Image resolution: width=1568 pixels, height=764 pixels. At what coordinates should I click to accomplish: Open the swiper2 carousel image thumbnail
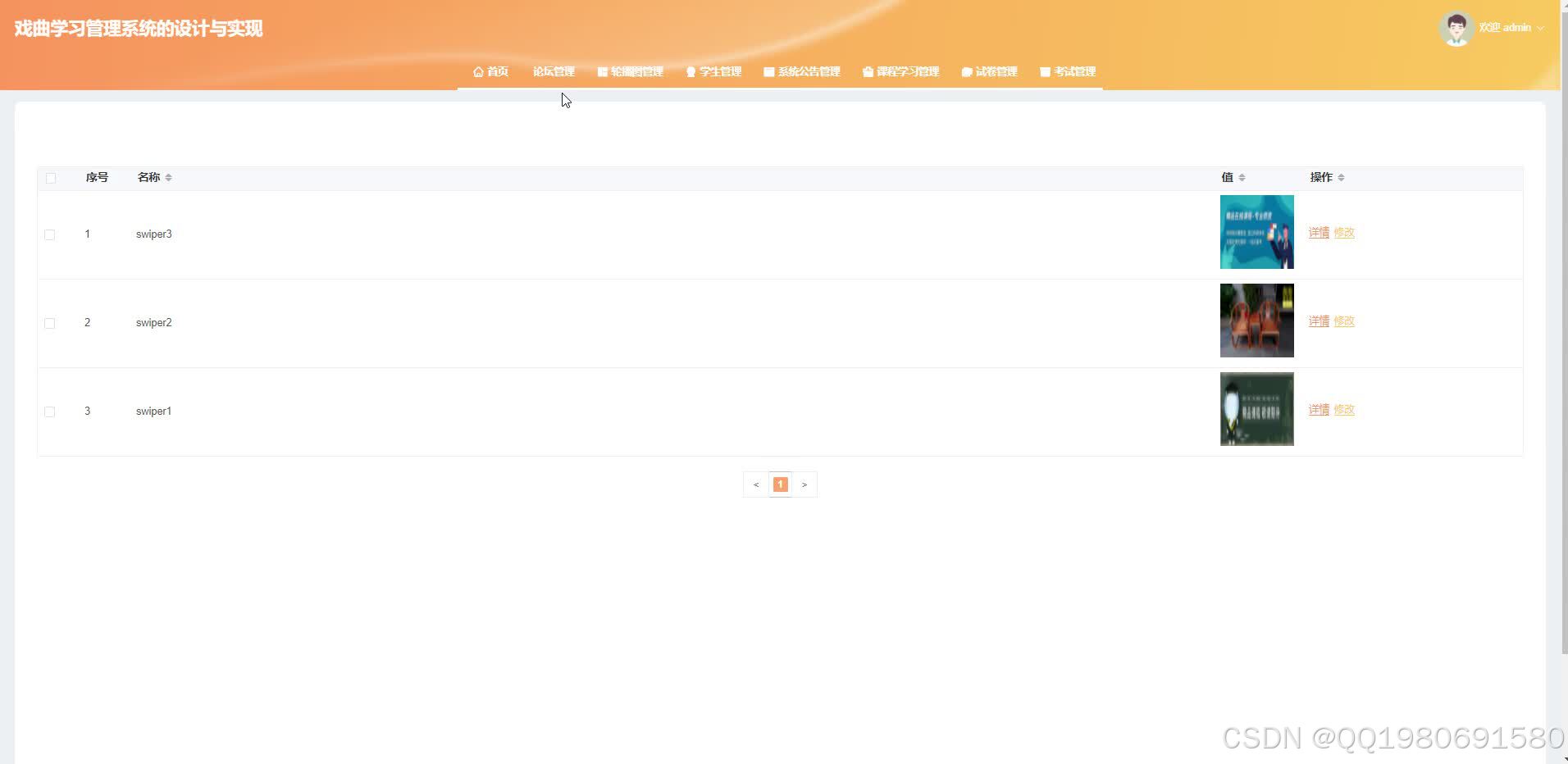point(1256,321)
